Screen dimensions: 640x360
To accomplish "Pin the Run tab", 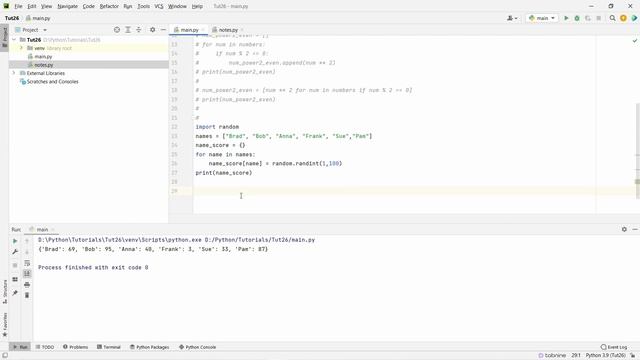I will pyautogui.click(x=15, y=293).
